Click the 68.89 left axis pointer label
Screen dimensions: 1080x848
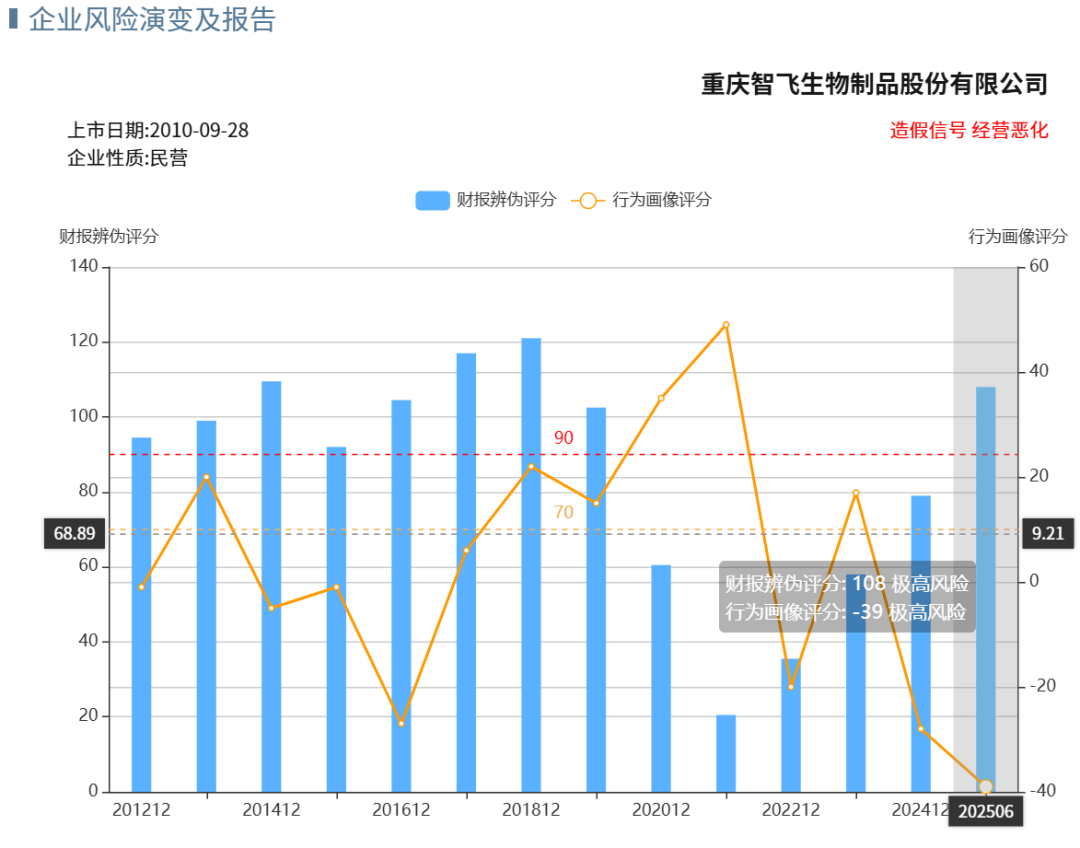74,533
